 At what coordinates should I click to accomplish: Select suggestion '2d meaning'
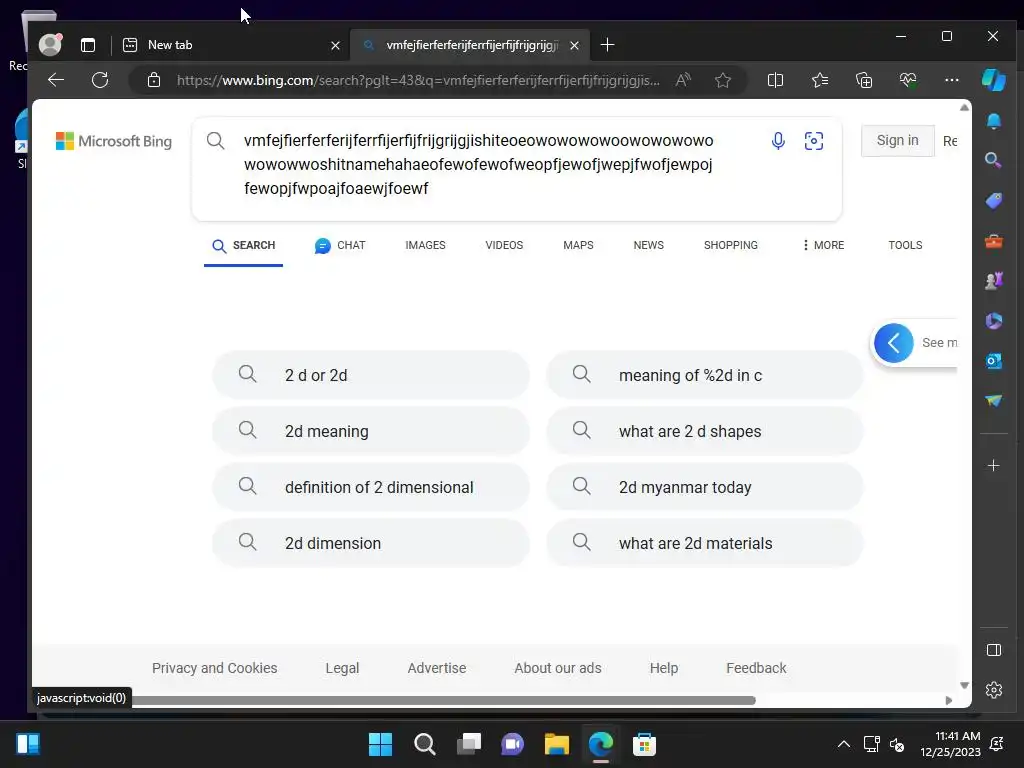[x=371, y=431]
